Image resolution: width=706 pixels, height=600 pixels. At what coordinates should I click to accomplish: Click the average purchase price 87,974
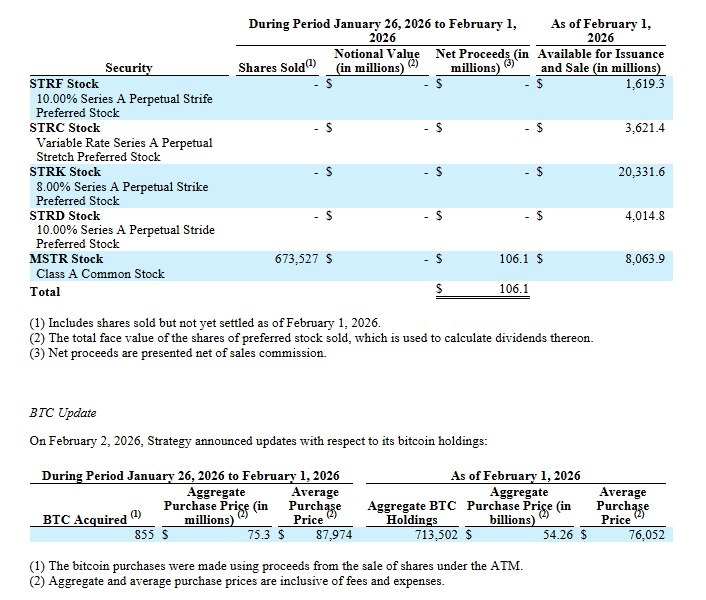[334, 535]
